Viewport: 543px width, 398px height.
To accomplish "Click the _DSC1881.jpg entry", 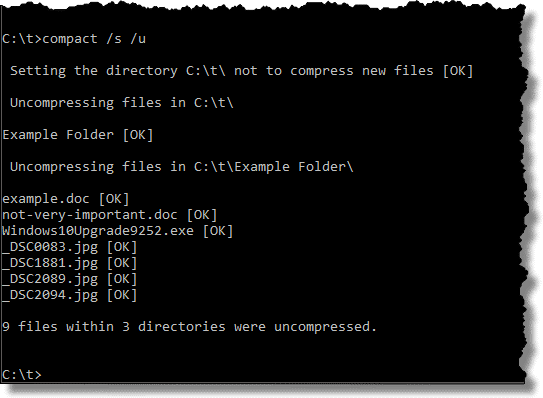I will pyautogui.click(x=50, y=263).
